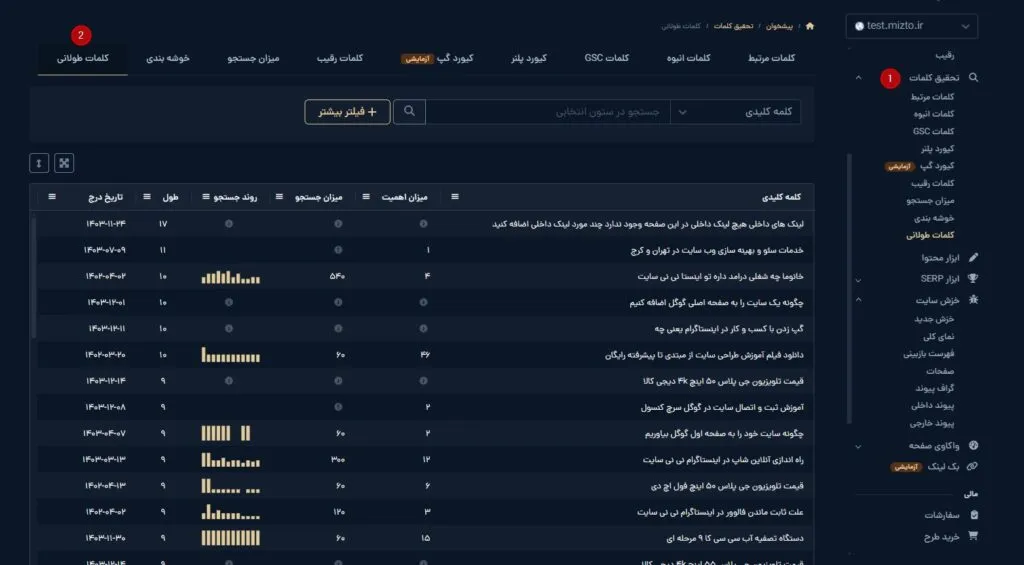Open کلمات مرتبط in the sidebar submenu
Screen dimensions: 1024x565
(932, 97)
